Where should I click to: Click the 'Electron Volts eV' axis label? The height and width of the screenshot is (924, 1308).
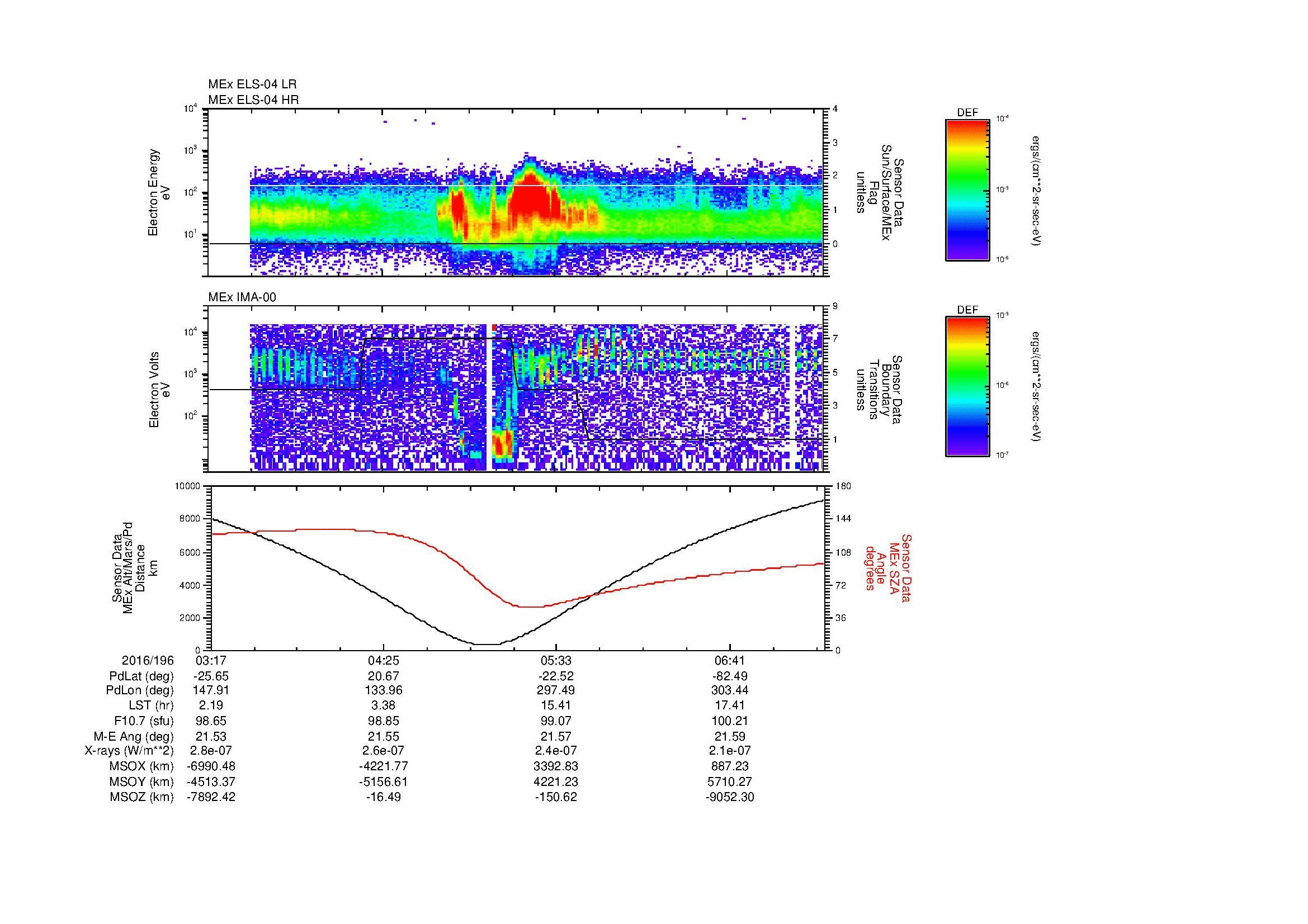(x=159, y=390)
